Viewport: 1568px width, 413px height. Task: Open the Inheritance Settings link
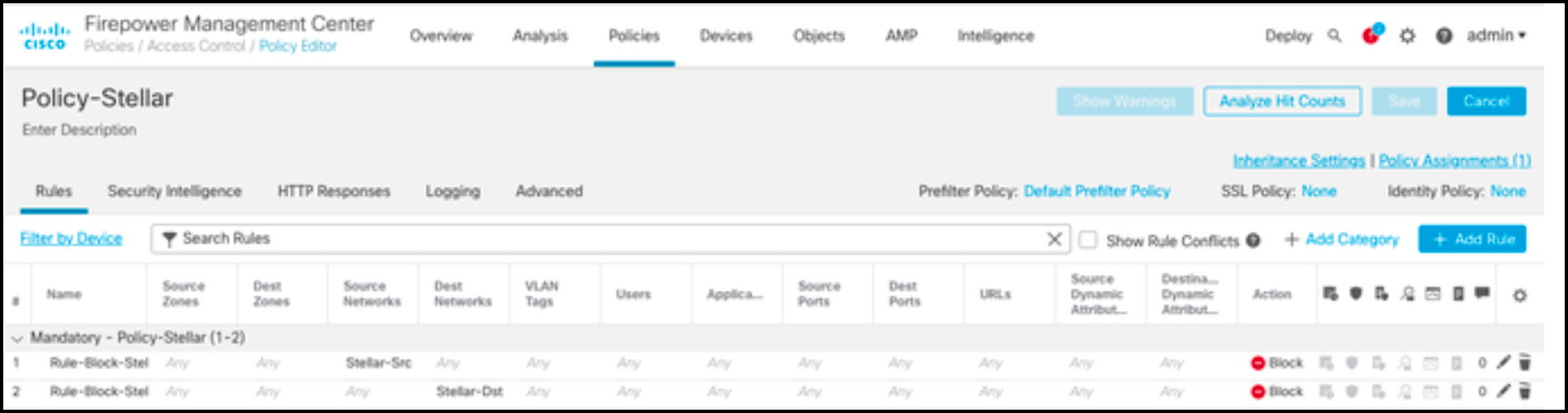click(x=1298, y=160)
